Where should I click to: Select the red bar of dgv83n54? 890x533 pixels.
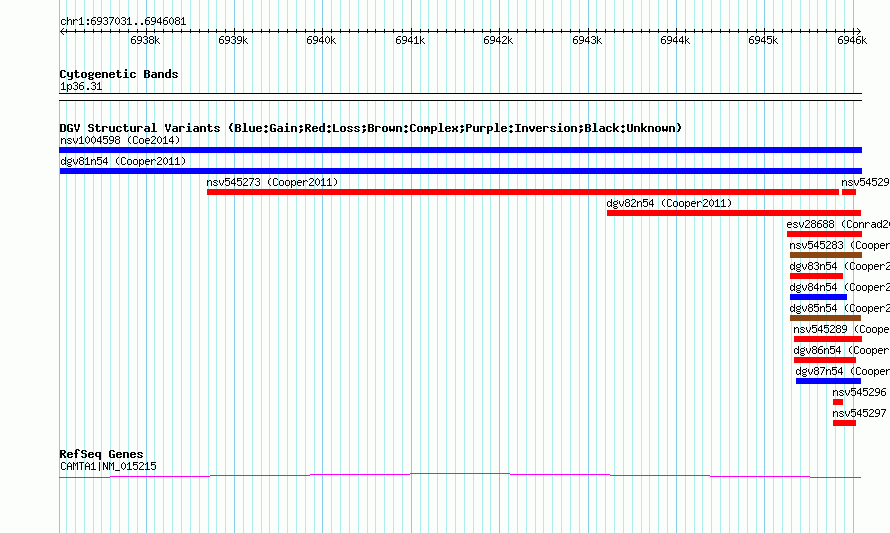[x=816, y=276]
